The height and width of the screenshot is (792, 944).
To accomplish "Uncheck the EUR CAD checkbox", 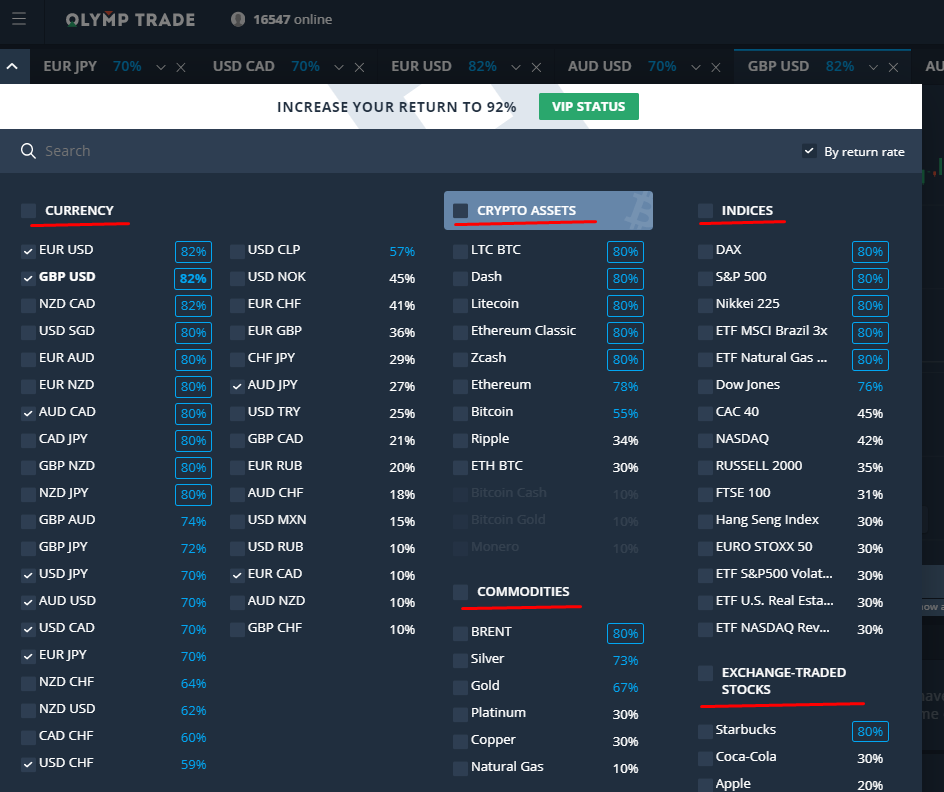I will pyautogui.click(x=237, y=575).
